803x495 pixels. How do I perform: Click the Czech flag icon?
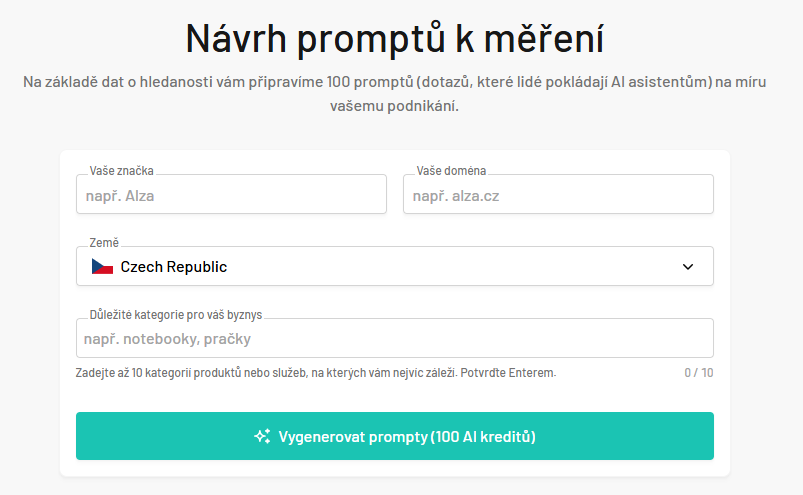[x=102, y=267]
